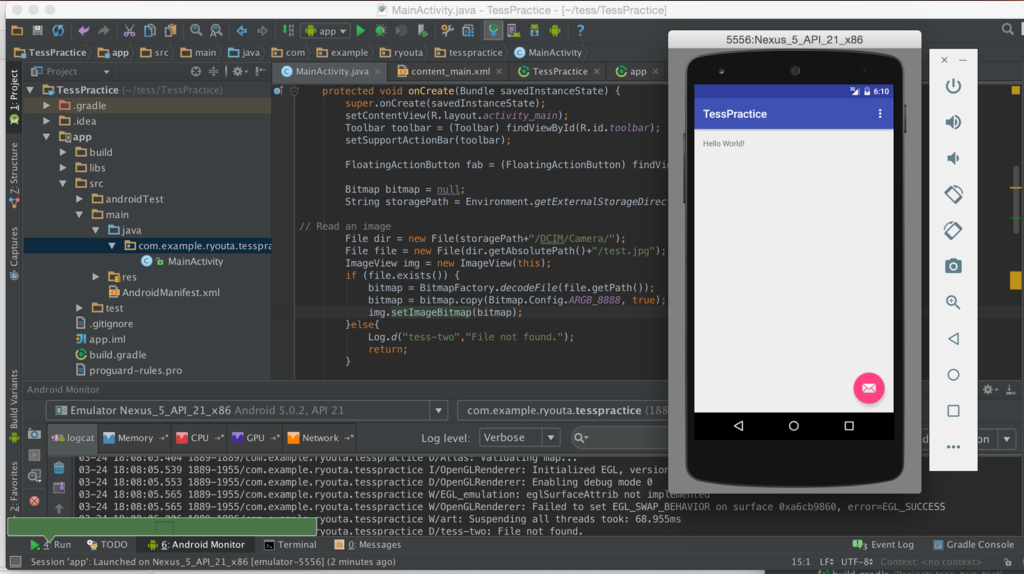Screen dimensions: 1024x574
Task: Open TessPractice app overflow menu
Action: pos(880,114)
